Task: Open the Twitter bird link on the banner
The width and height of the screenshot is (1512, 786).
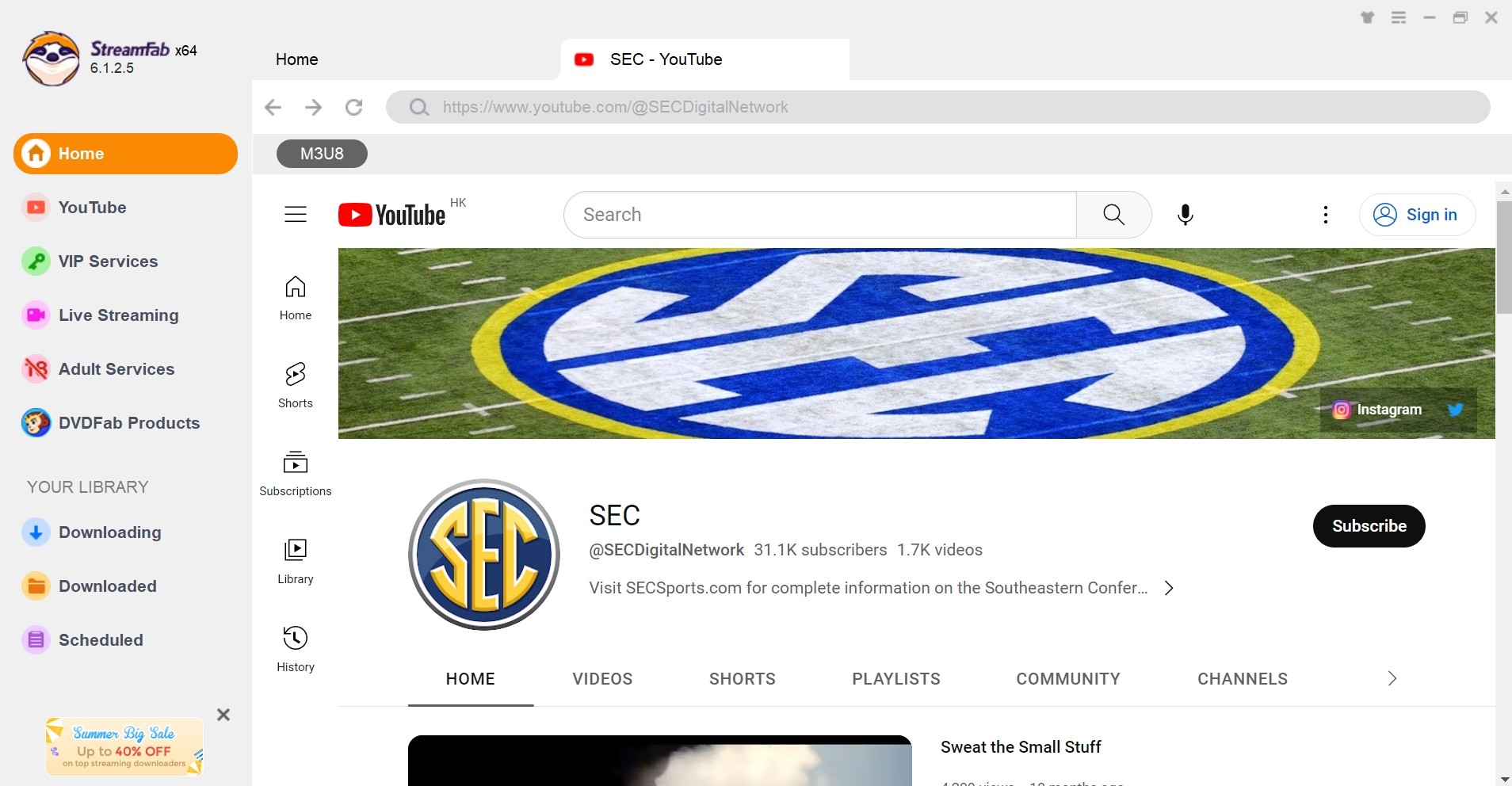Action: pos(1455,410)
